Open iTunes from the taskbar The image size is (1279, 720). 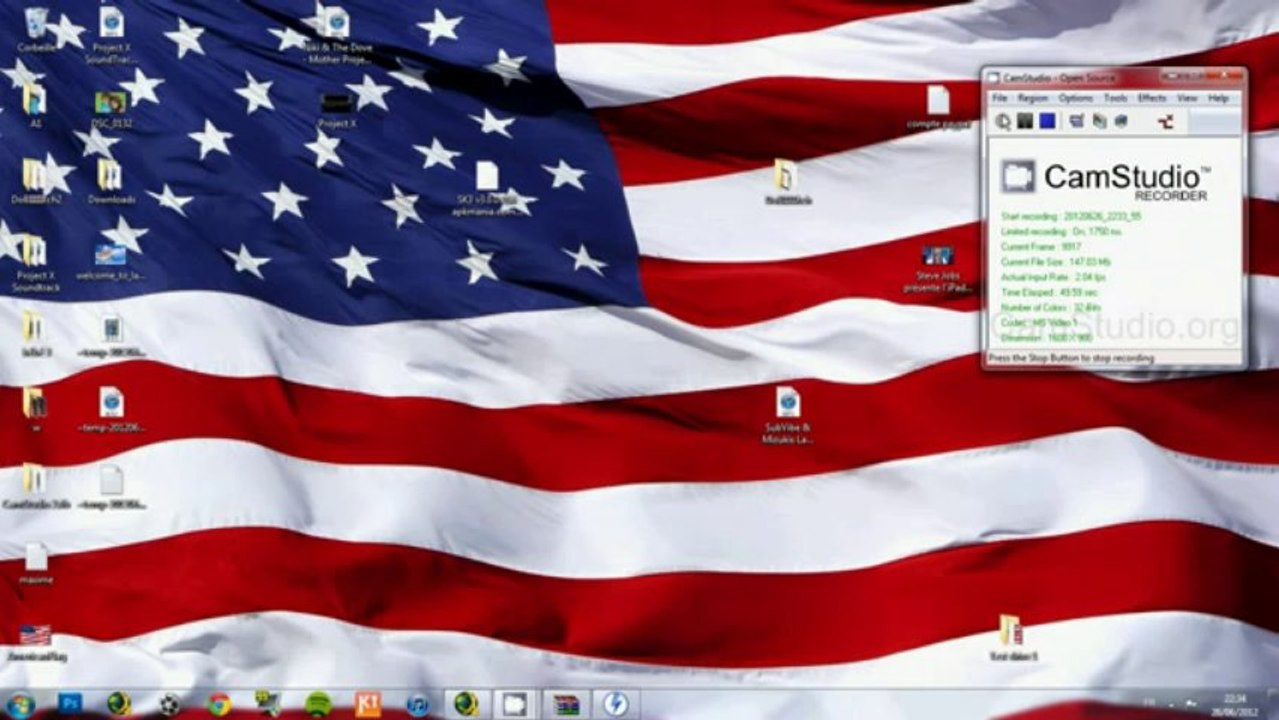click(x=417, y=704)
